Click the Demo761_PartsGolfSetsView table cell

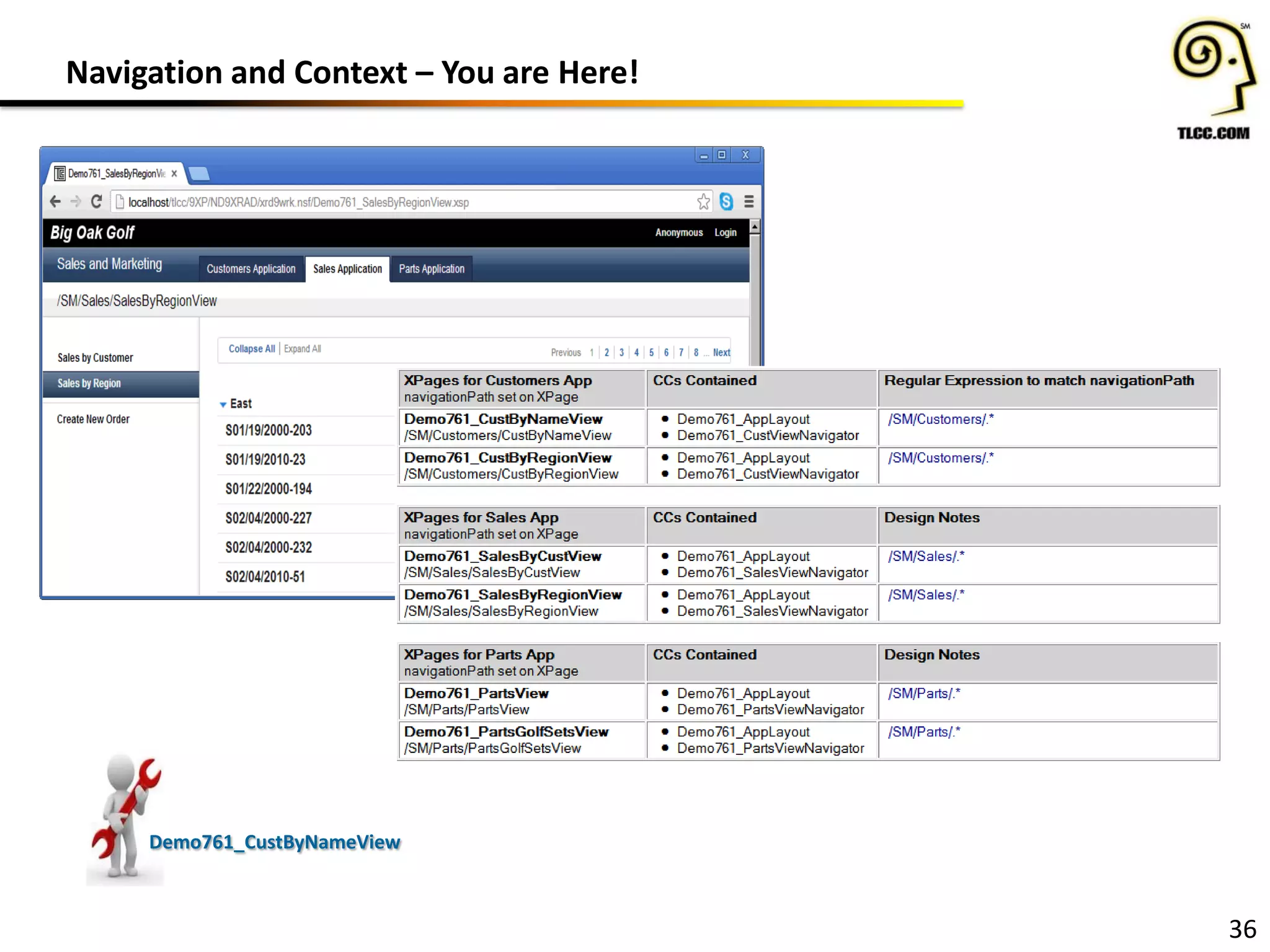point(522,739)
